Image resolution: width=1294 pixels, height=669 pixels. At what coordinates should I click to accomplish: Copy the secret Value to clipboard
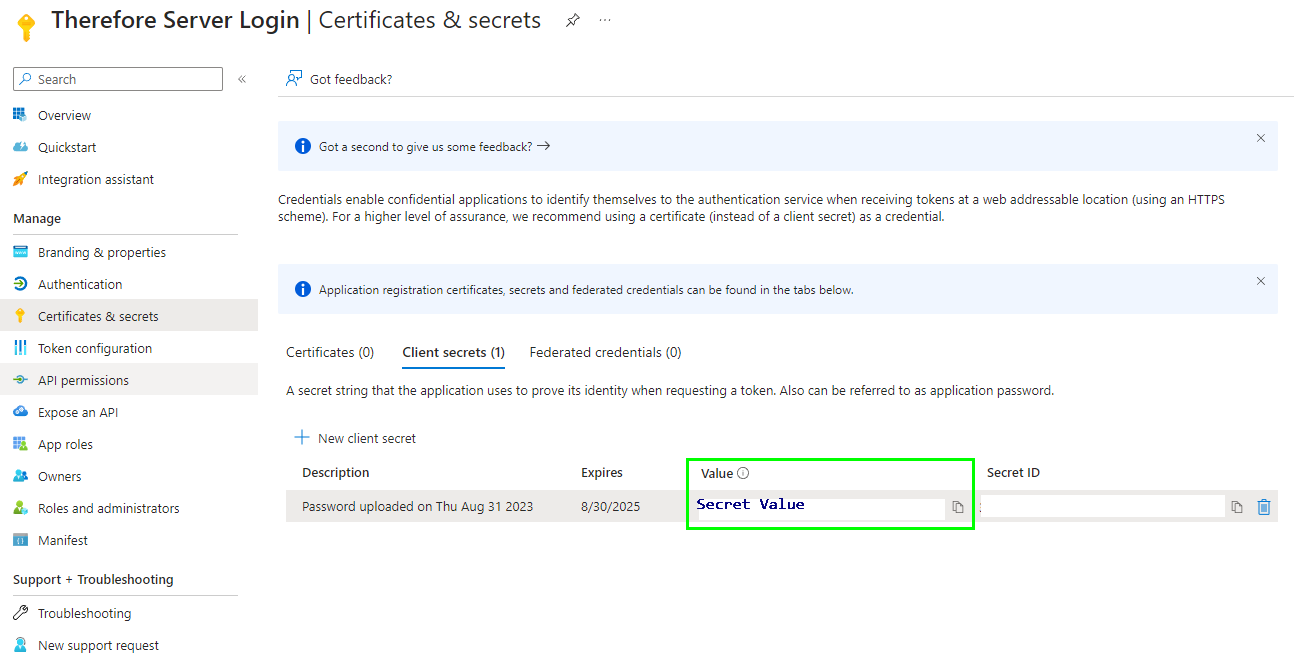pyautogui.click(x=958, y=507)
